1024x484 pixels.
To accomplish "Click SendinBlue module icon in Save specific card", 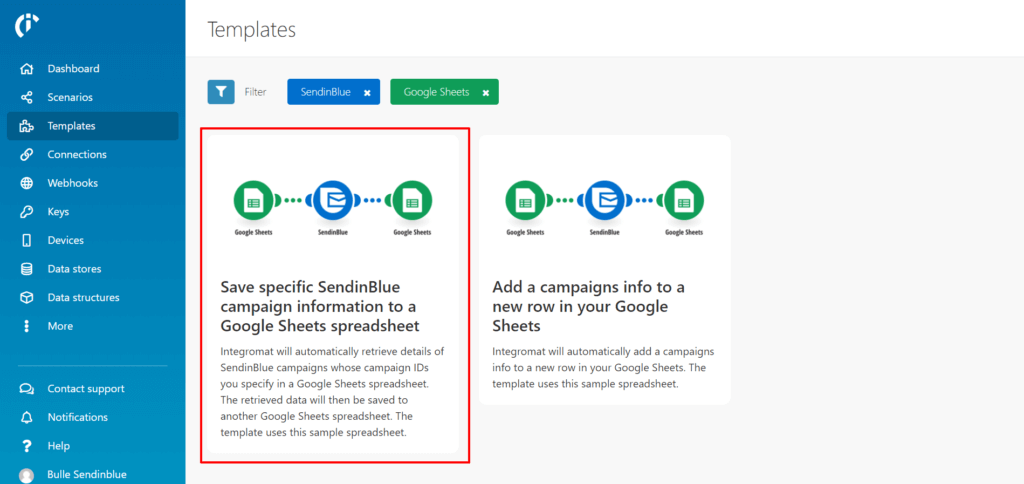I will pos(333,202).
